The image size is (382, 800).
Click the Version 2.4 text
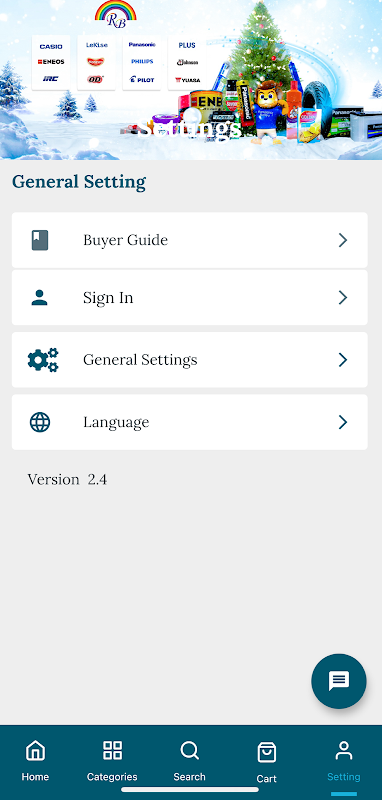point(67,480)
